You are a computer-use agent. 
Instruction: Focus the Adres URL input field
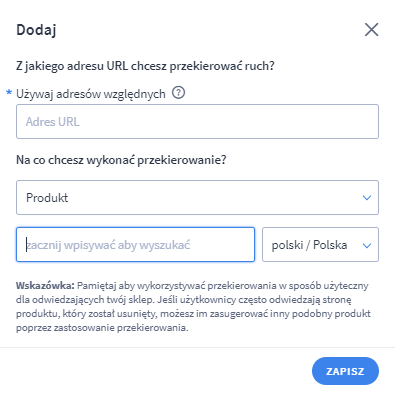click(197, 122)
